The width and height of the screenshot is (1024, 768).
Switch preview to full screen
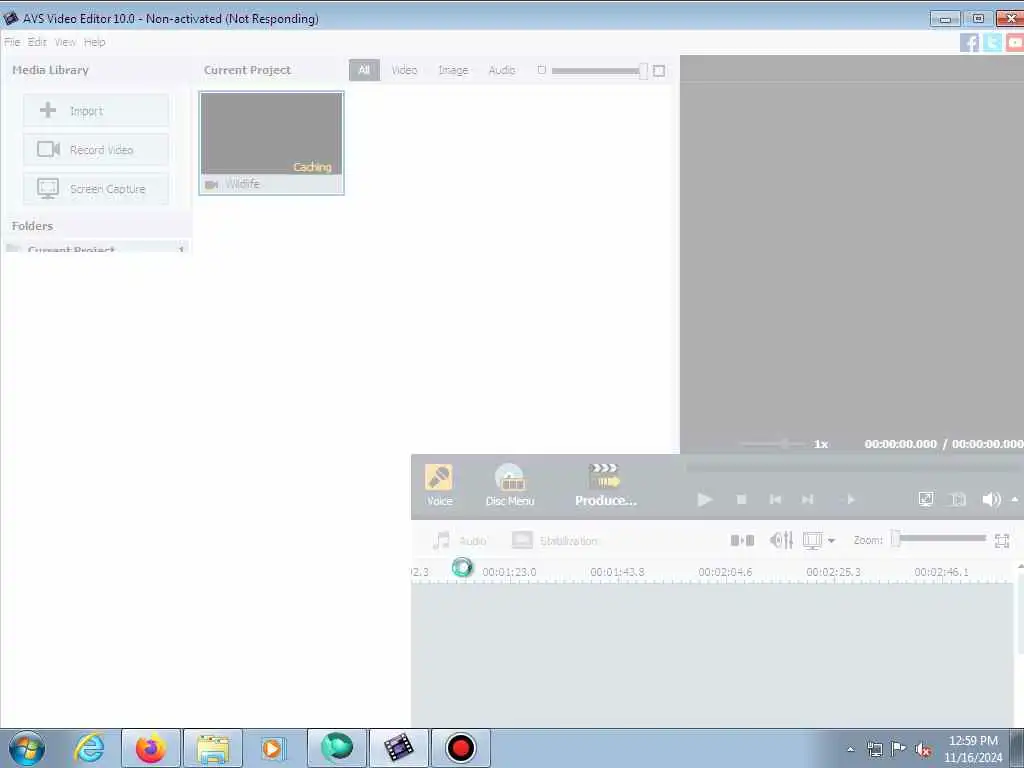click(x=926, y=500)
